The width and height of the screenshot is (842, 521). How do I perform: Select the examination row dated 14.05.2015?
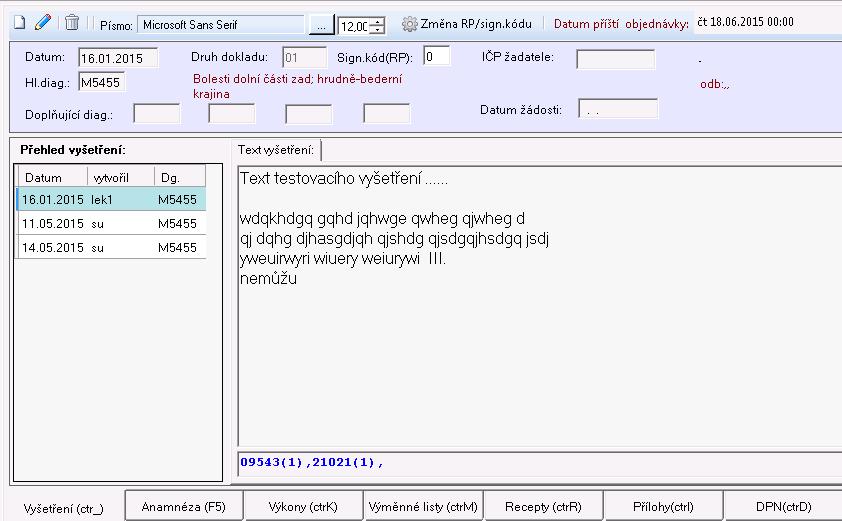tap(111, 248)
